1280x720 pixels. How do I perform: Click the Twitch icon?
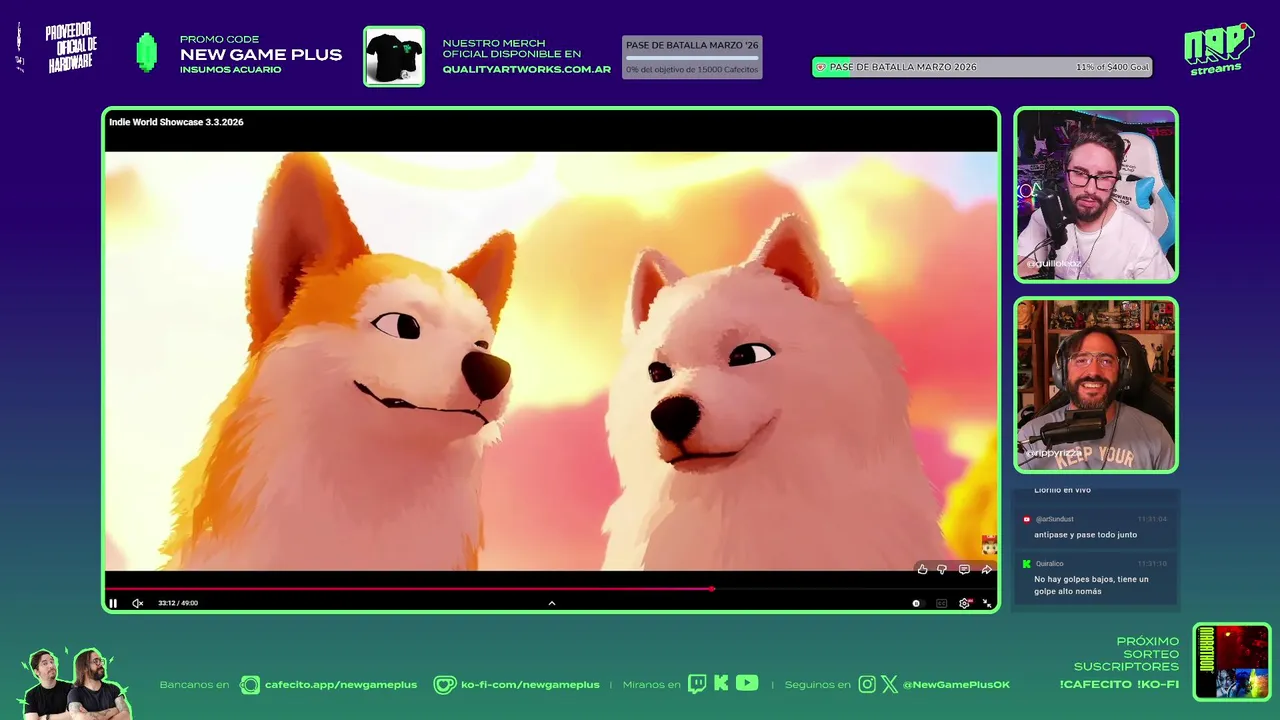click(x=697, y=684)
